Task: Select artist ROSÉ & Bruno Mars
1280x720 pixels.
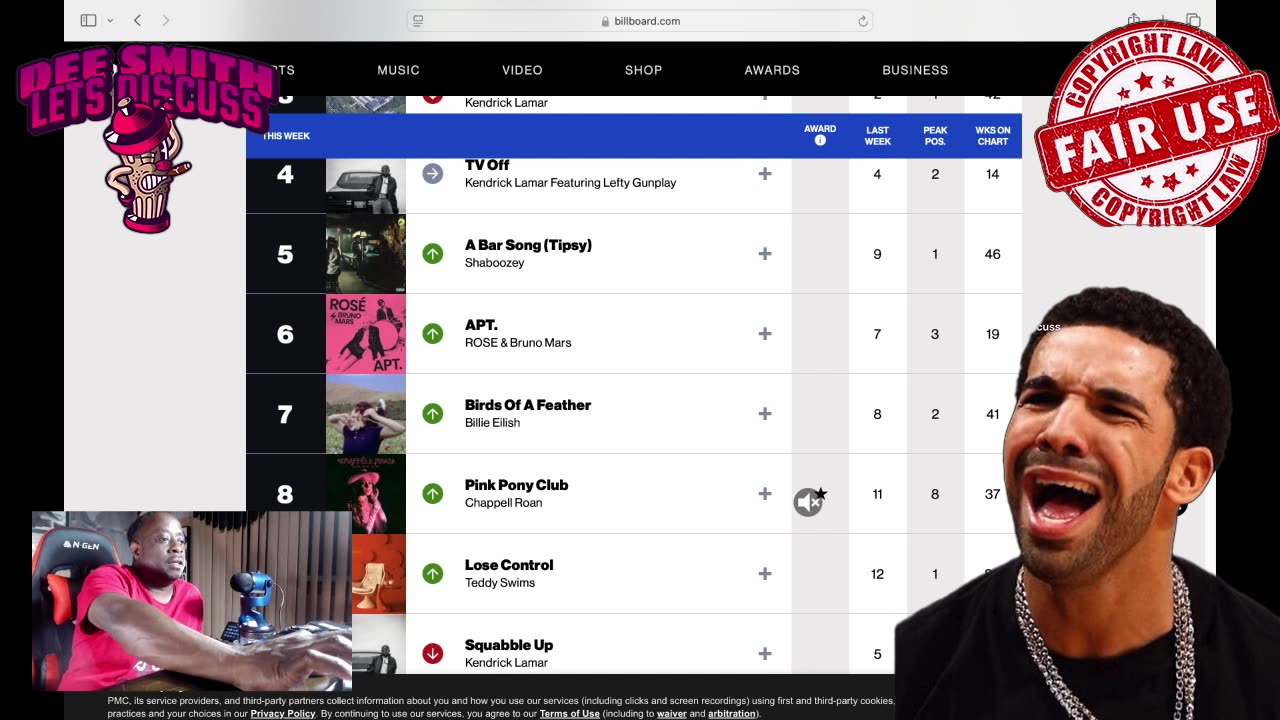Action: click(x=518, y=343)
